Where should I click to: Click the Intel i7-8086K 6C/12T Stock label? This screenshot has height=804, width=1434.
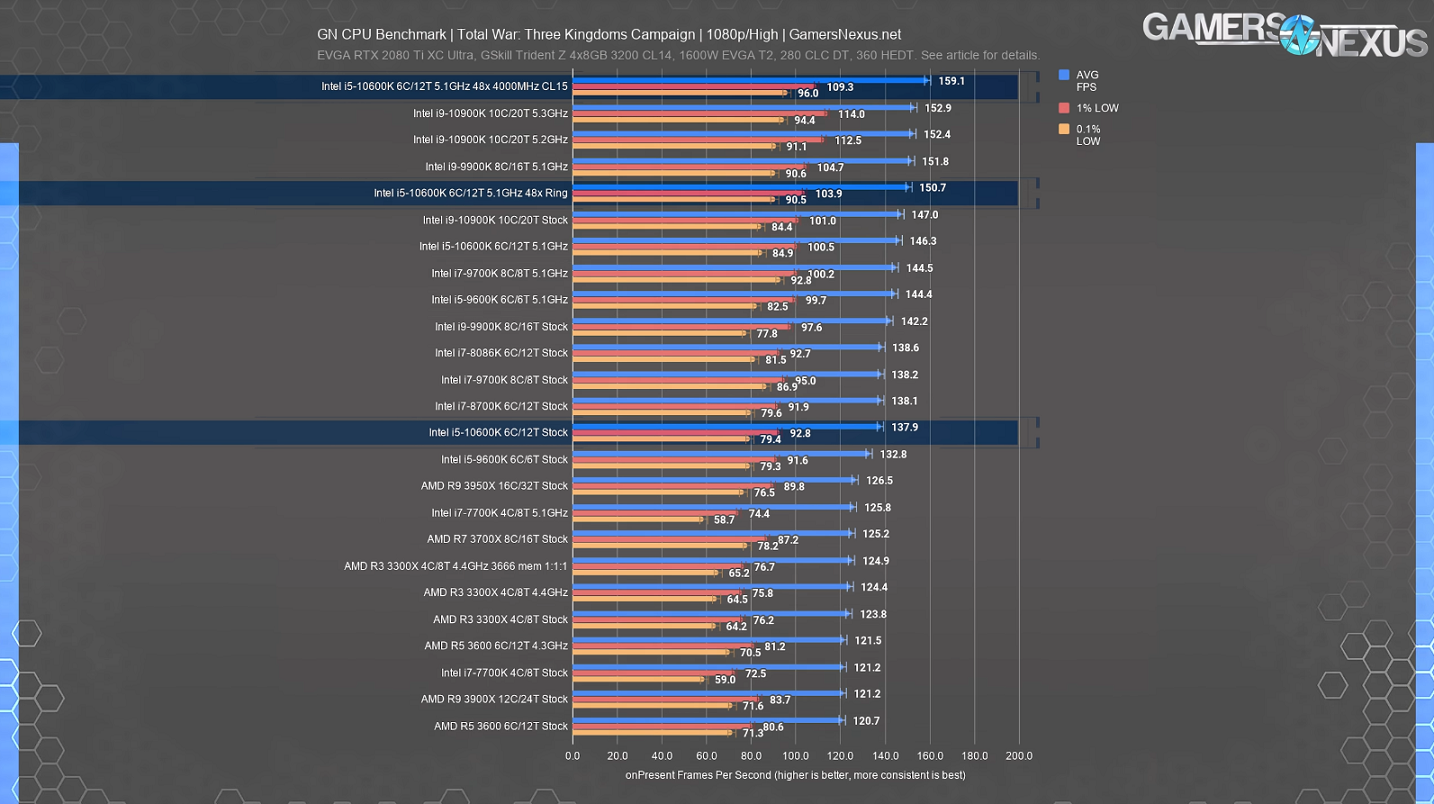[501, 353]
